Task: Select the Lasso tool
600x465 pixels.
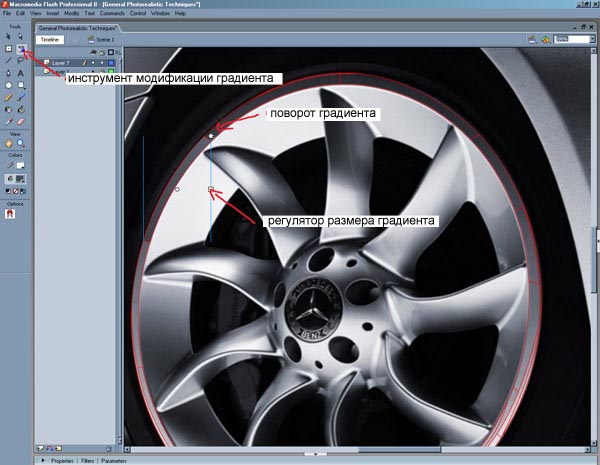Action: tap(21, 60)
